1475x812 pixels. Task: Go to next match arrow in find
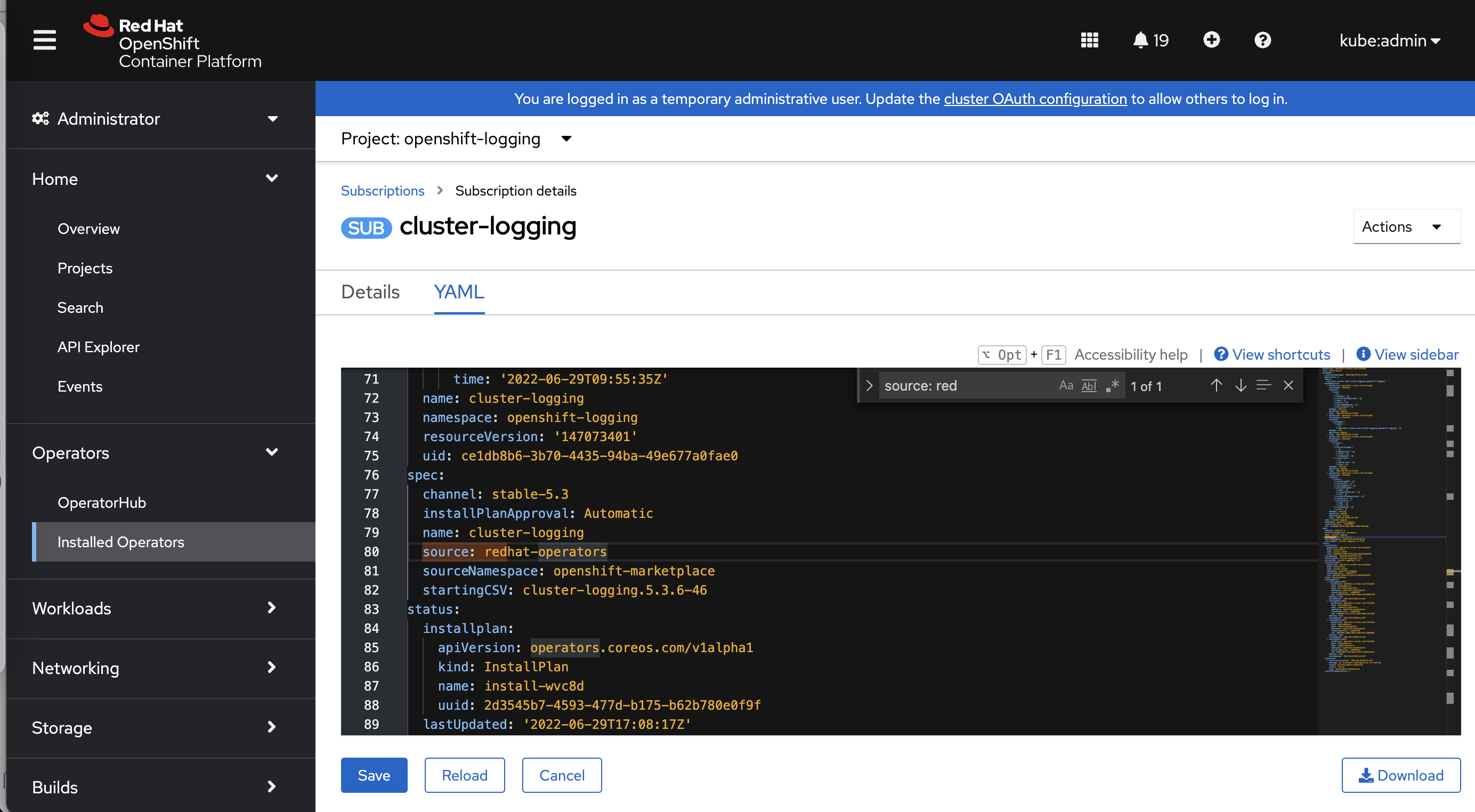[x=1240, y=385]
